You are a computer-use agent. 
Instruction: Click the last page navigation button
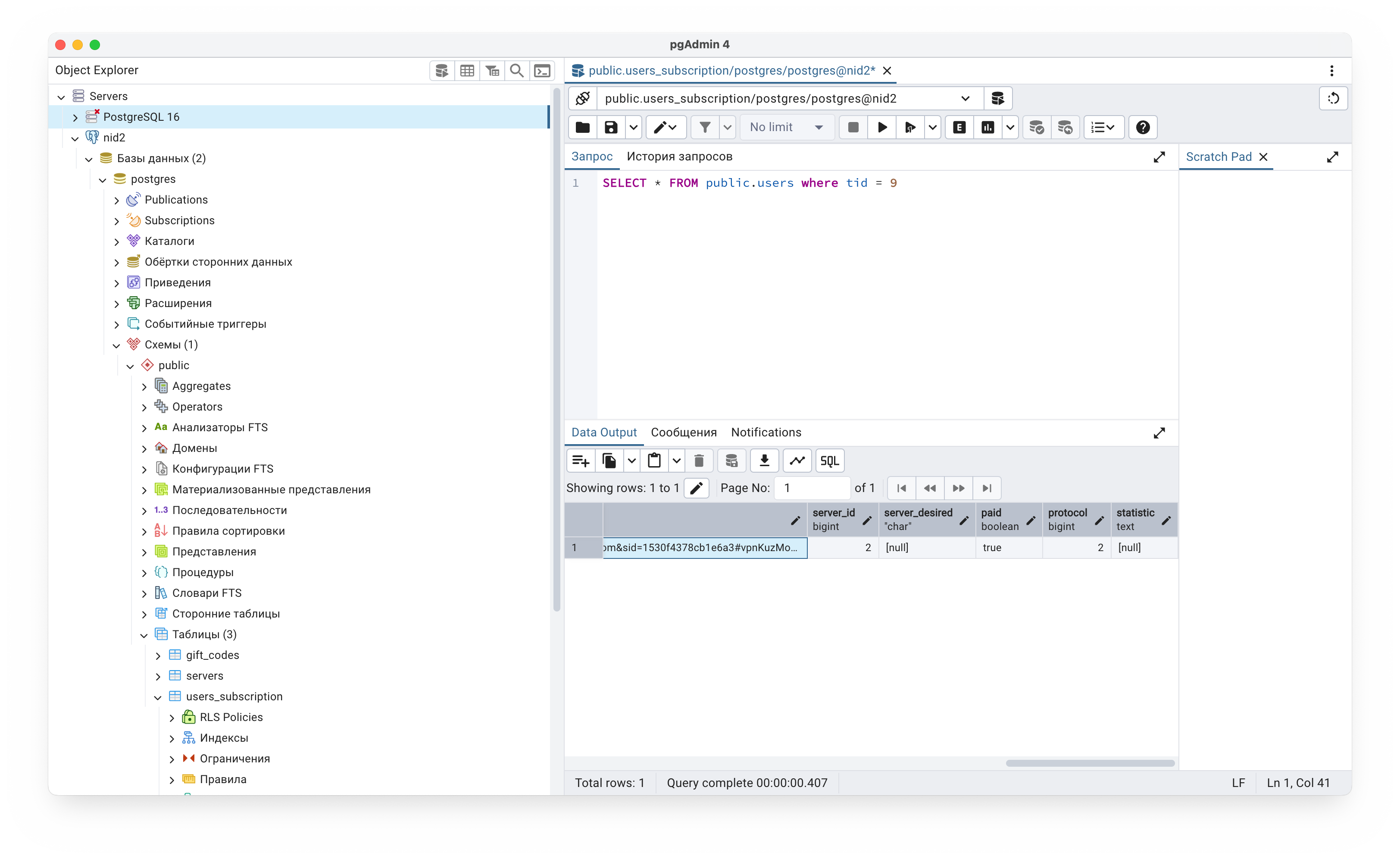point(987,488)
